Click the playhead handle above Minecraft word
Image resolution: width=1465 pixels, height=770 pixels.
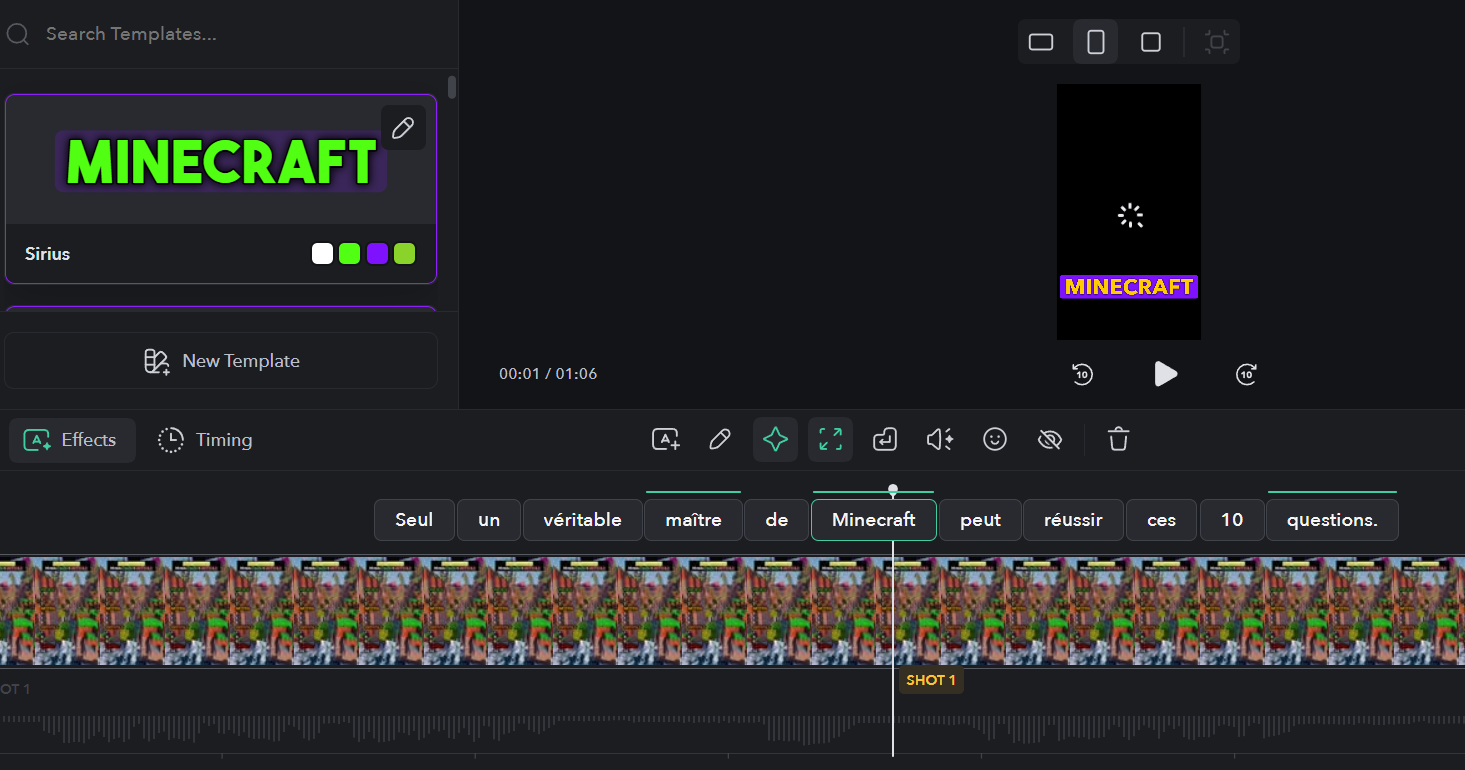click(893, 490)
